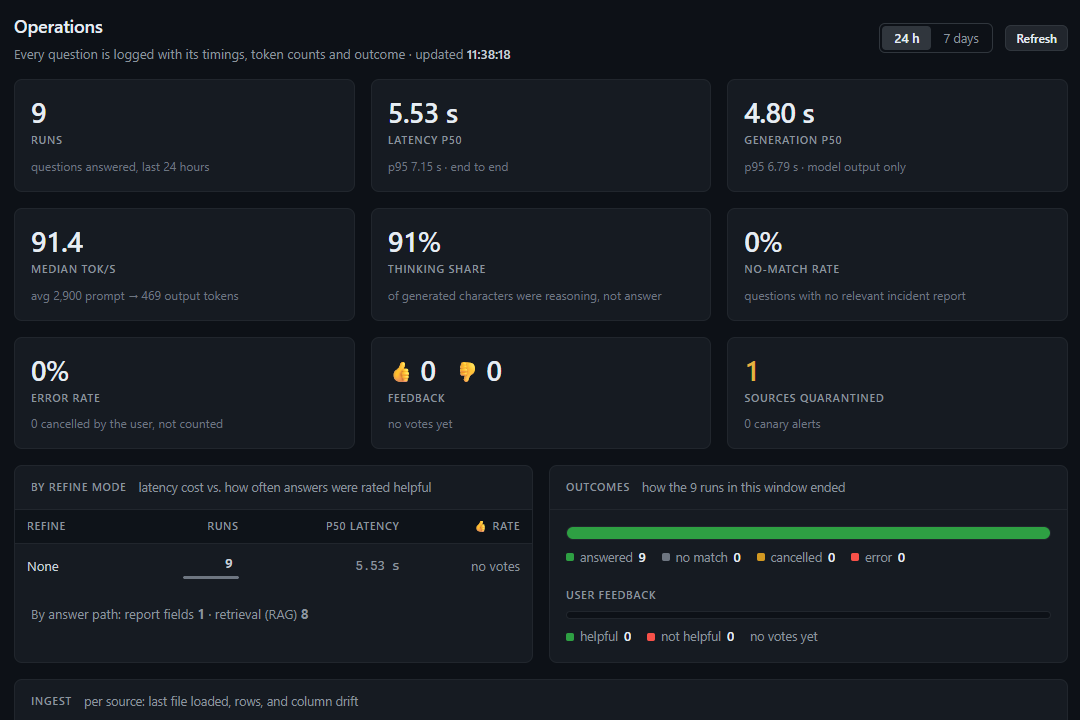The width and height of the screenshot is (1080, 720).
Task: Click the 0% error rate value
Action: click(50, 371)
